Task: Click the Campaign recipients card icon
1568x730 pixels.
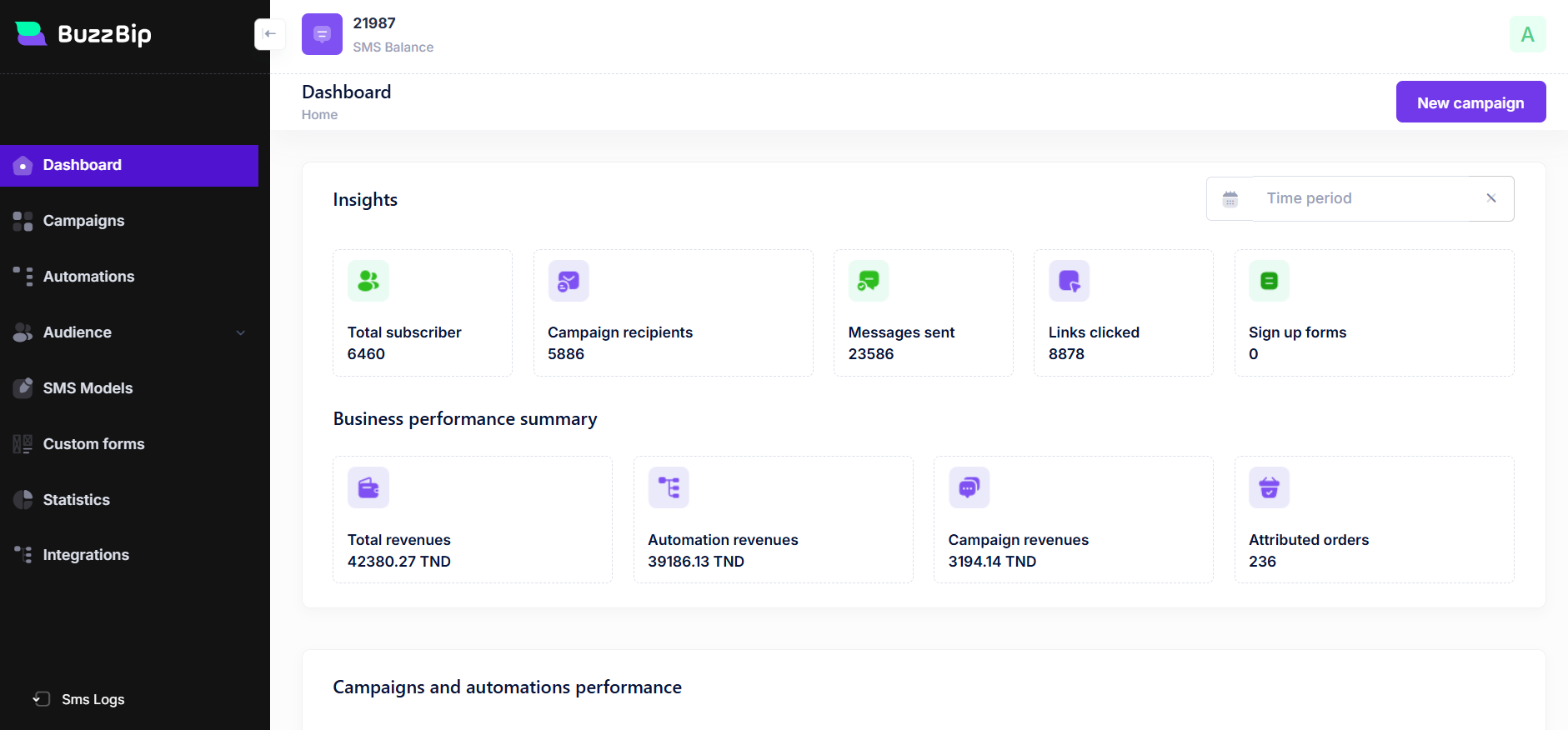Action: [x=569, y=281]
